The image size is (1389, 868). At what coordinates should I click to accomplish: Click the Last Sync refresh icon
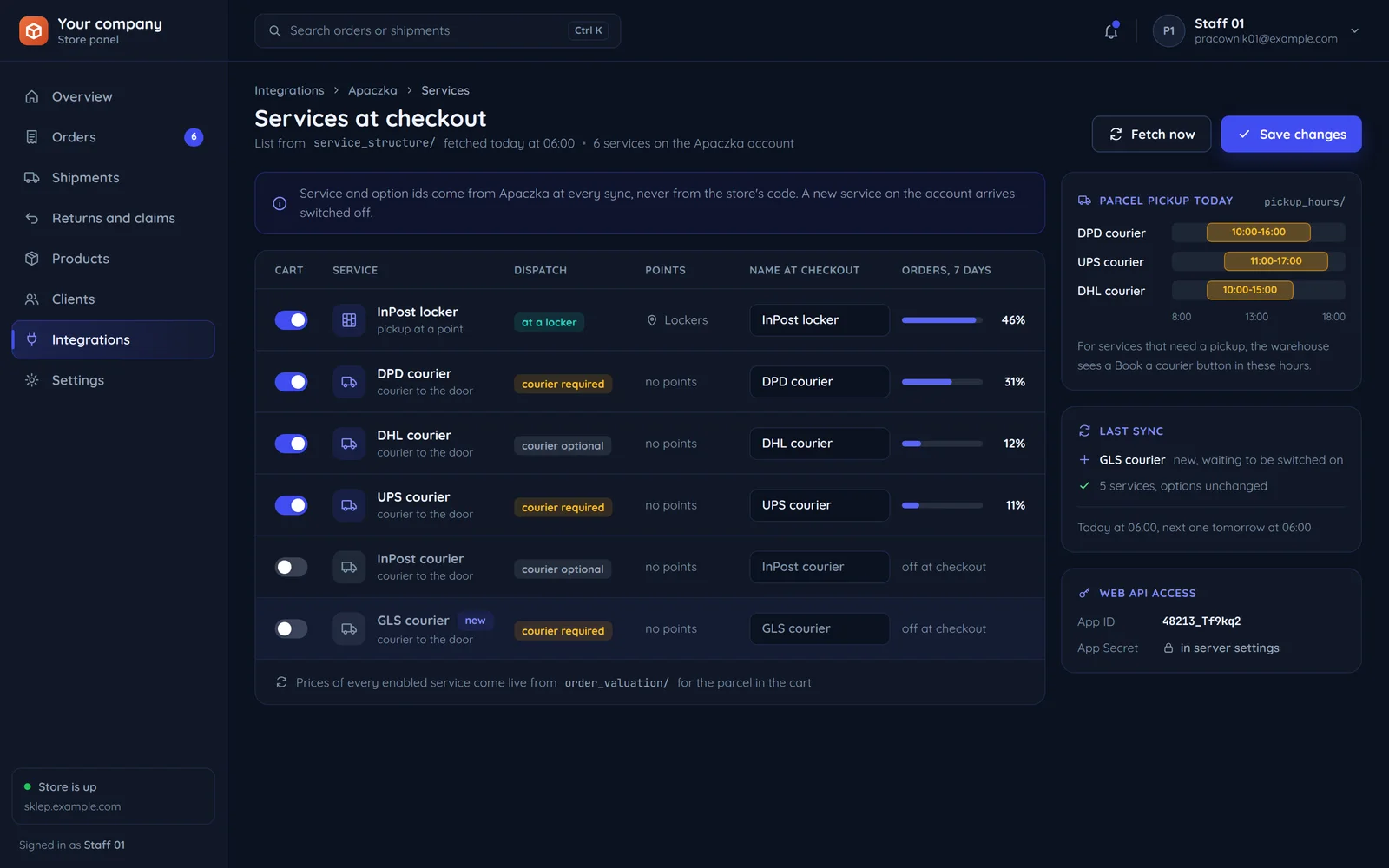[1084, 431]
